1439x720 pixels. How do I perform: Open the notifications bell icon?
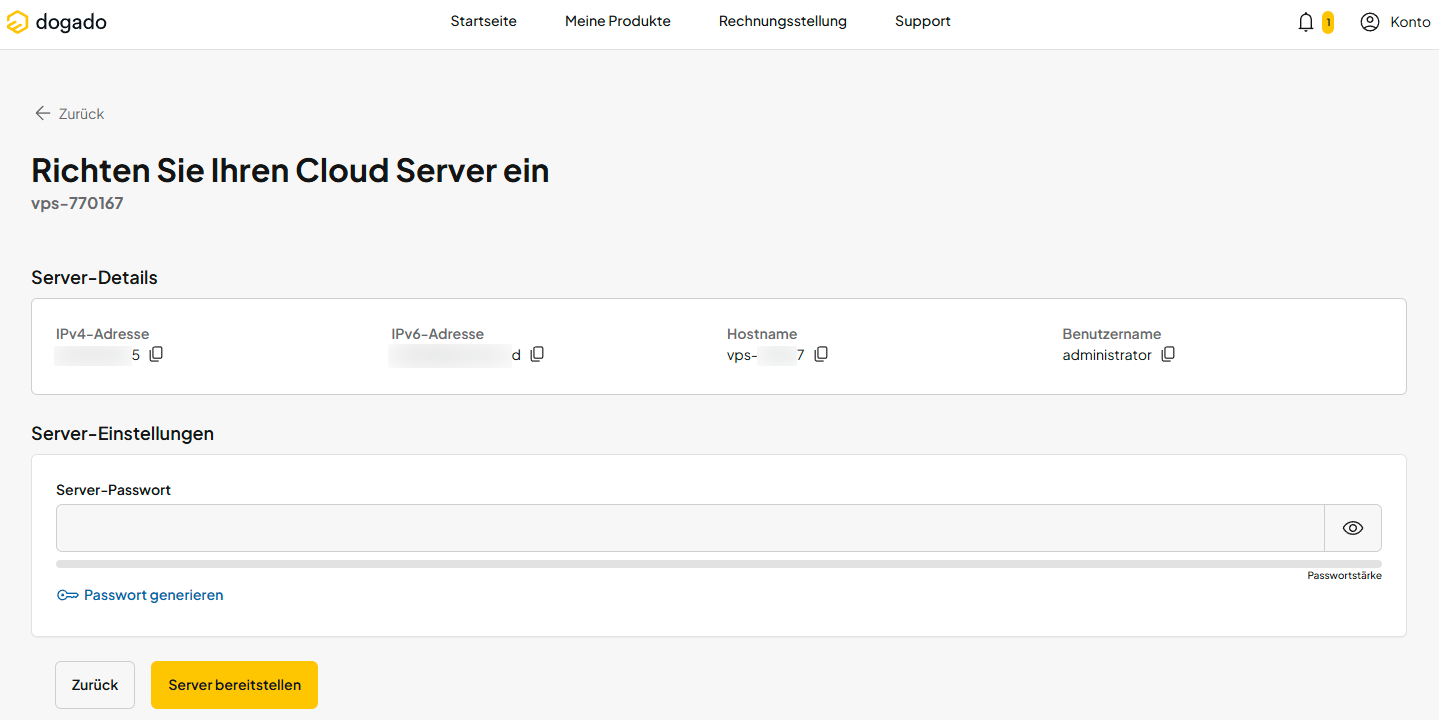pyautogui.click(x=1306, y=22)
